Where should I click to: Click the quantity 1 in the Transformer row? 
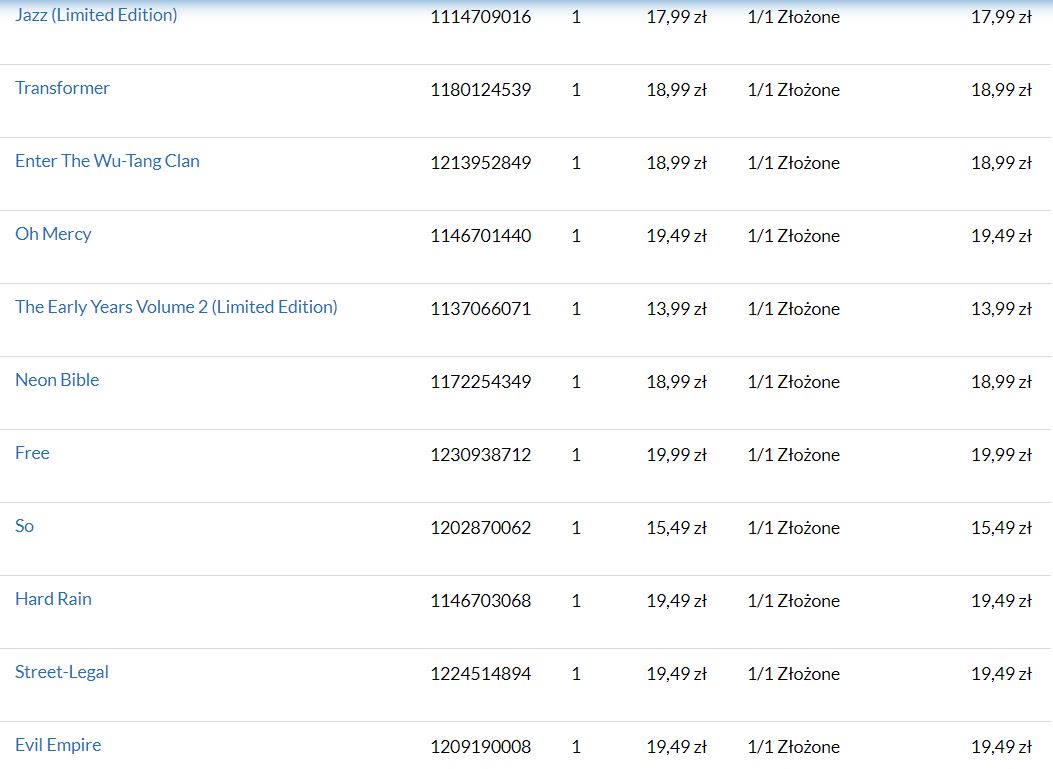pos(576,89)
